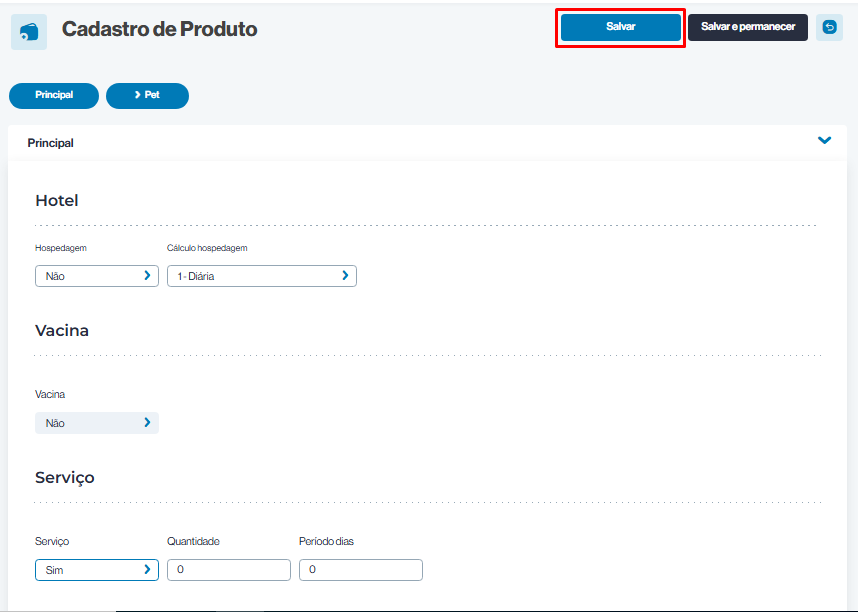858x612 pixels.
Task: Click the product registration box icon
Action: point(29,32)
